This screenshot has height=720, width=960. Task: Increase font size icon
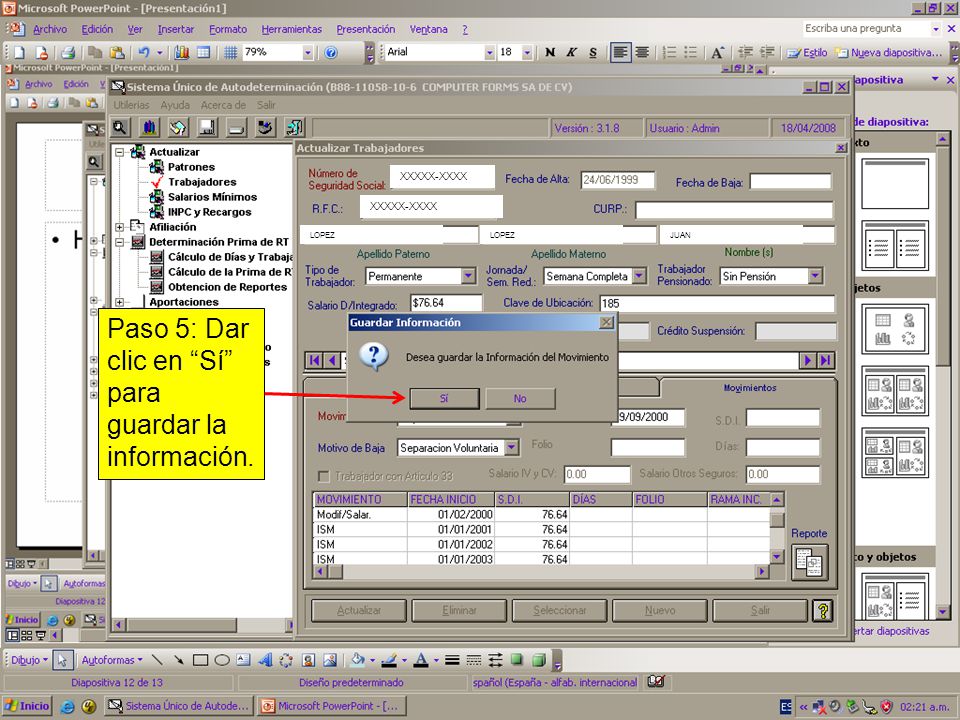718,53
